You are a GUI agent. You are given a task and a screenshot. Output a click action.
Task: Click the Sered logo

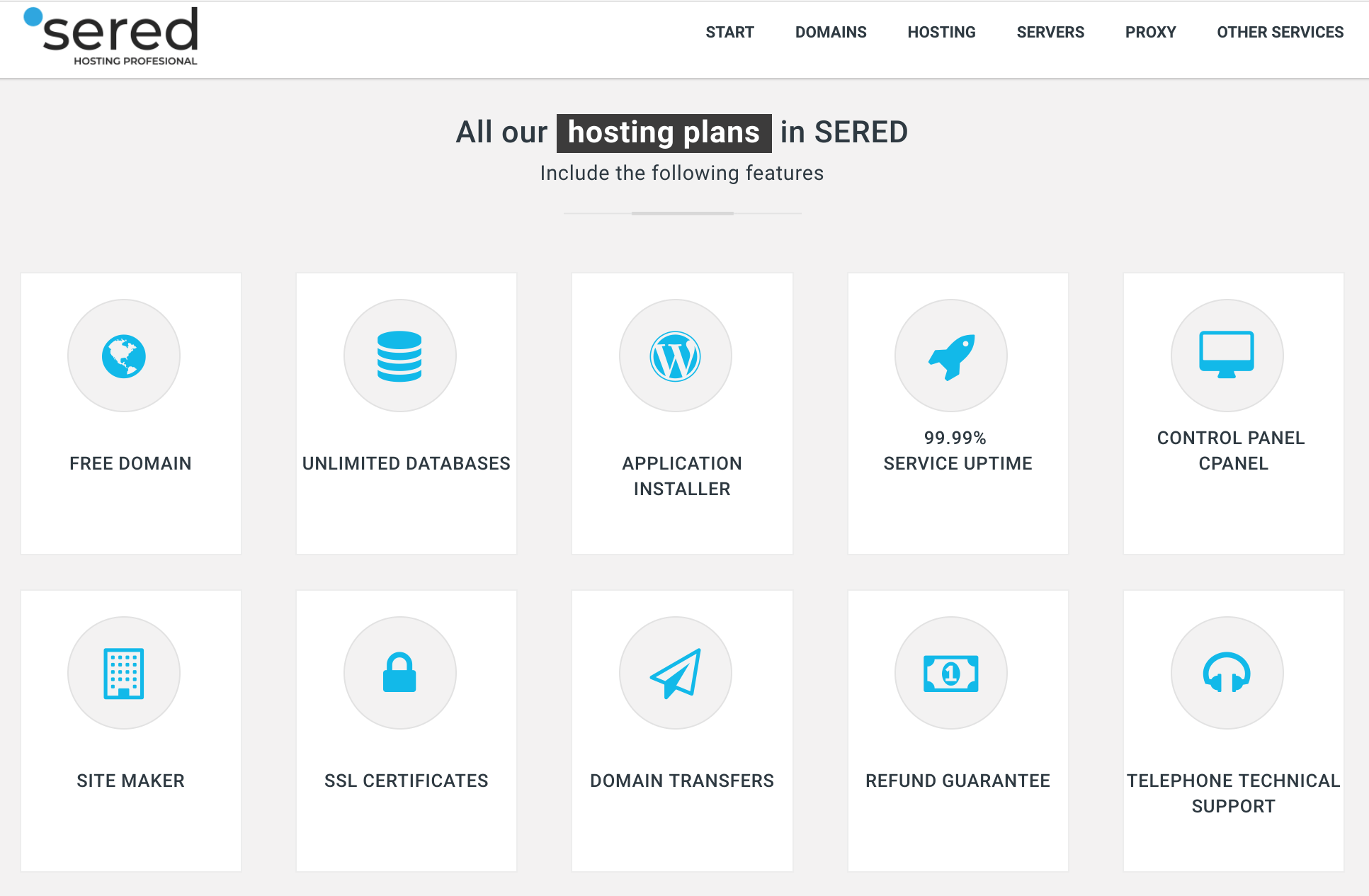pyautogui.click(x=111, y=36)
